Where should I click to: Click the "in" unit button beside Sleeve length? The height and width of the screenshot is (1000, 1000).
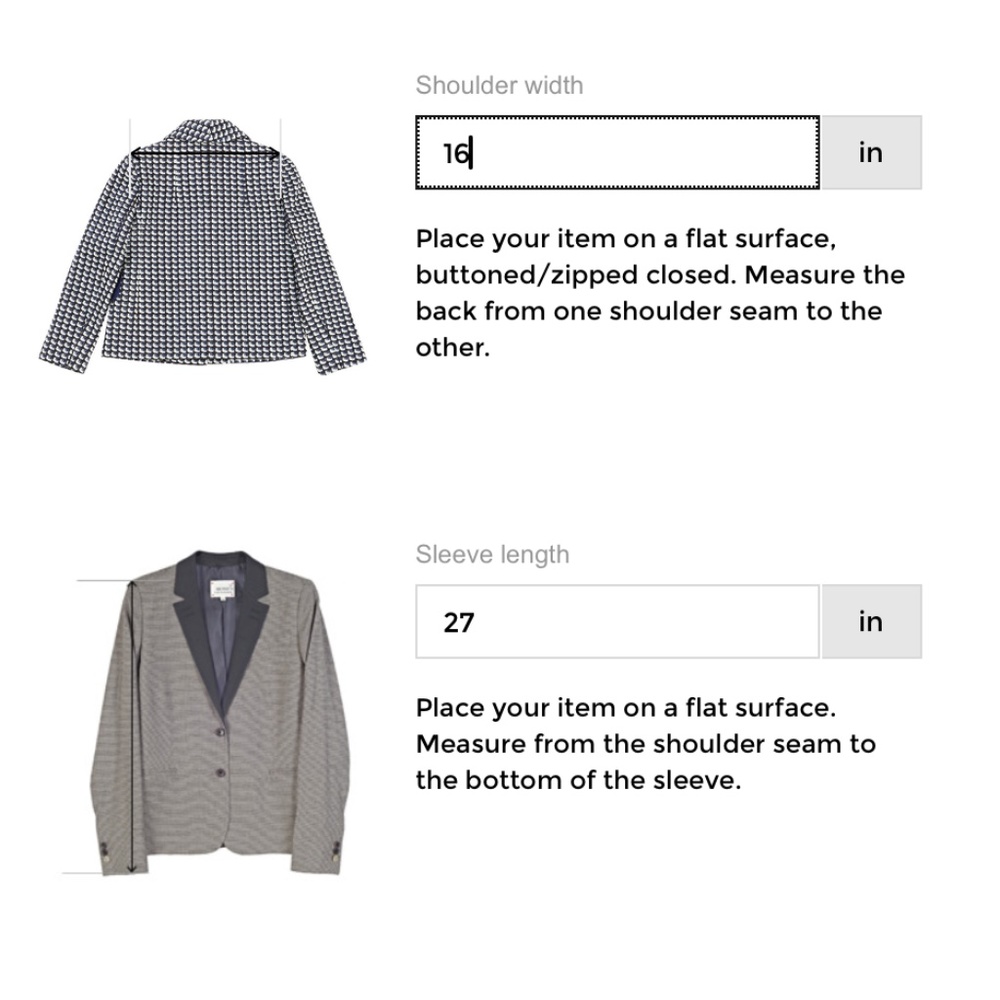871,622
